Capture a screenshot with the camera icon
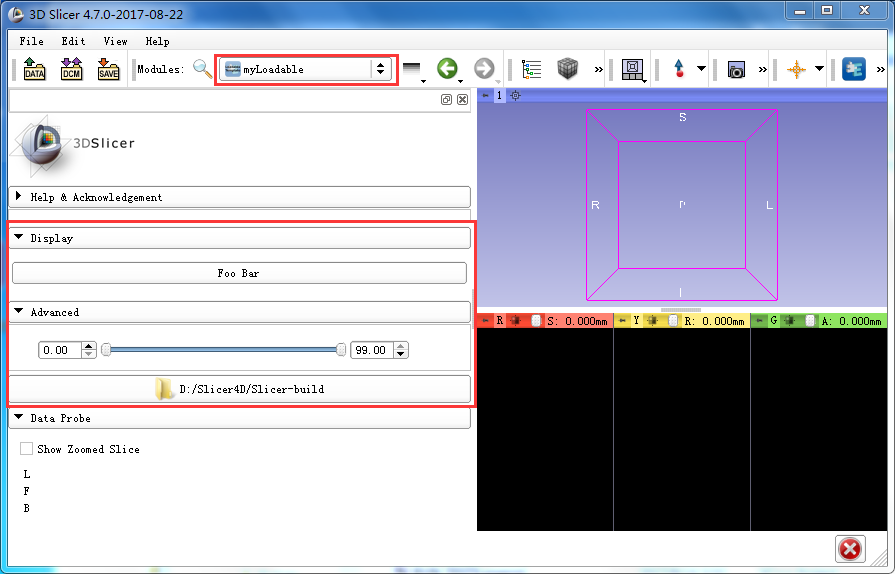This screenshot has height=574, width=895. 736,70
